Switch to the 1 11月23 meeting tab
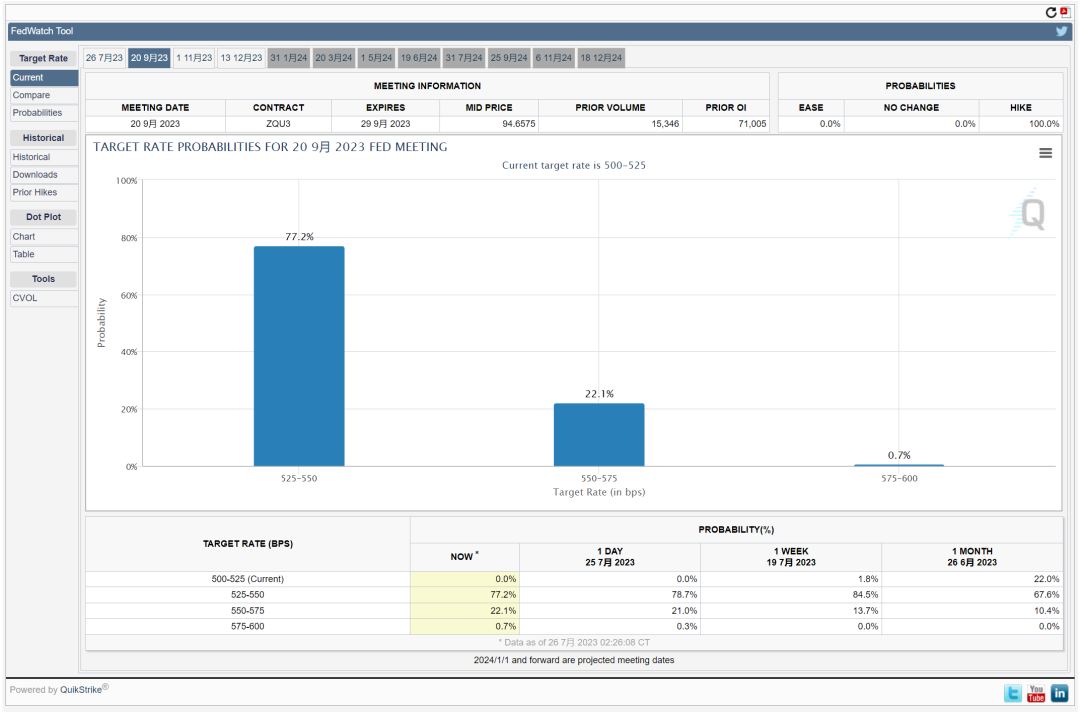The width and height of the screenshot is (1080, 712). pyautogui.click(x=194, y=58)
